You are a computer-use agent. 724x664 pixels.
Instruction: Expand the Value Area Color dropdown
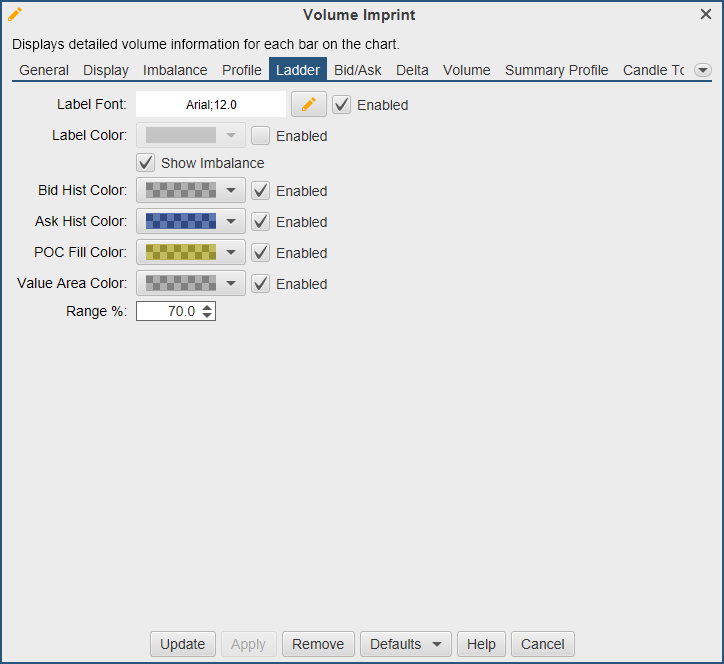pos(231,283)
